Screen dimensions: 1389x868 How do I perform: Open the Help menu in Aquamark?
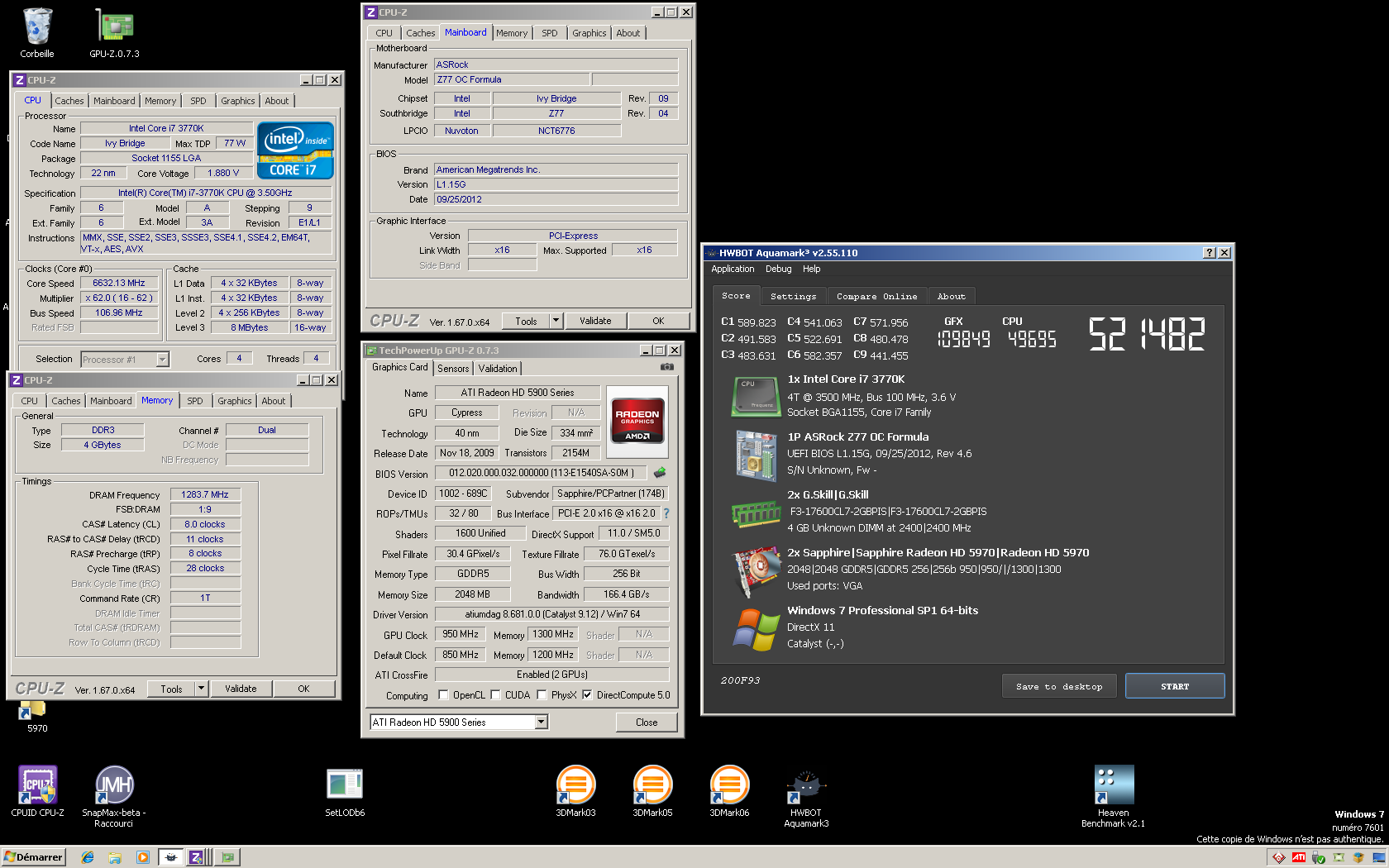[x=811, y=269]
